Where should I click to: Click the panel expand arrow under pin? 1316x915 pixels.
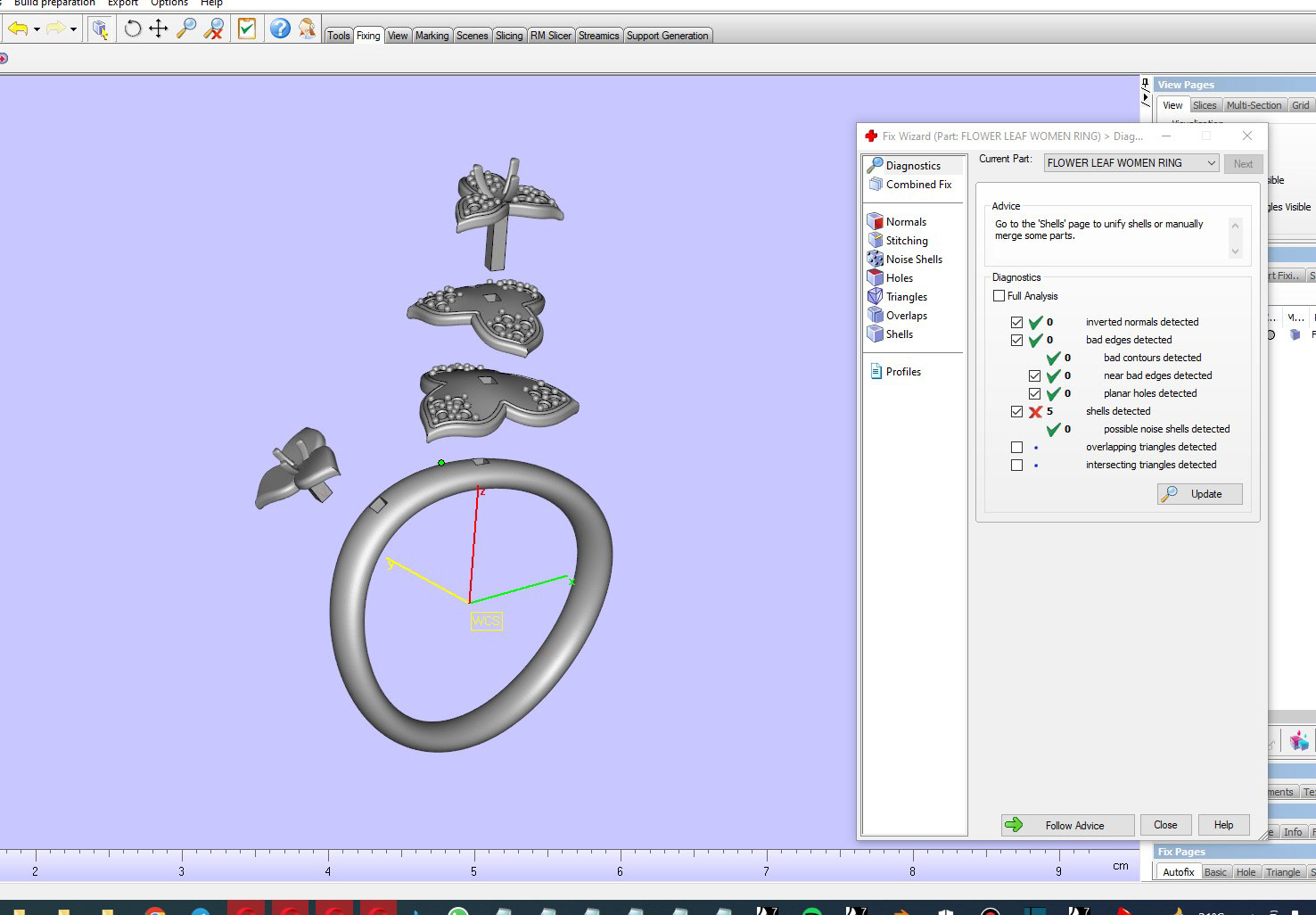(1146, 97)
